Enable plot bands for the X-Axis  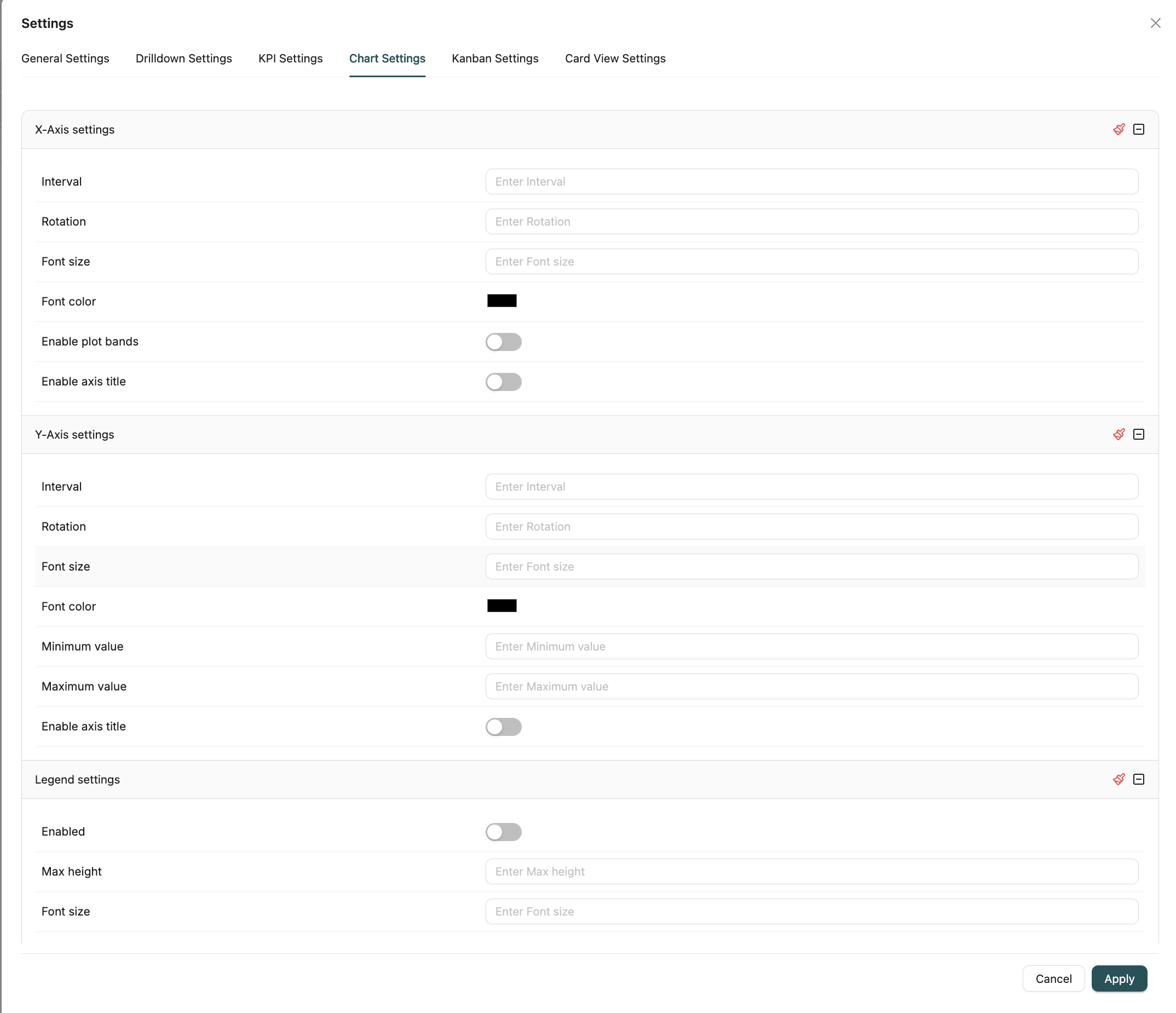[x=503, y=341]
